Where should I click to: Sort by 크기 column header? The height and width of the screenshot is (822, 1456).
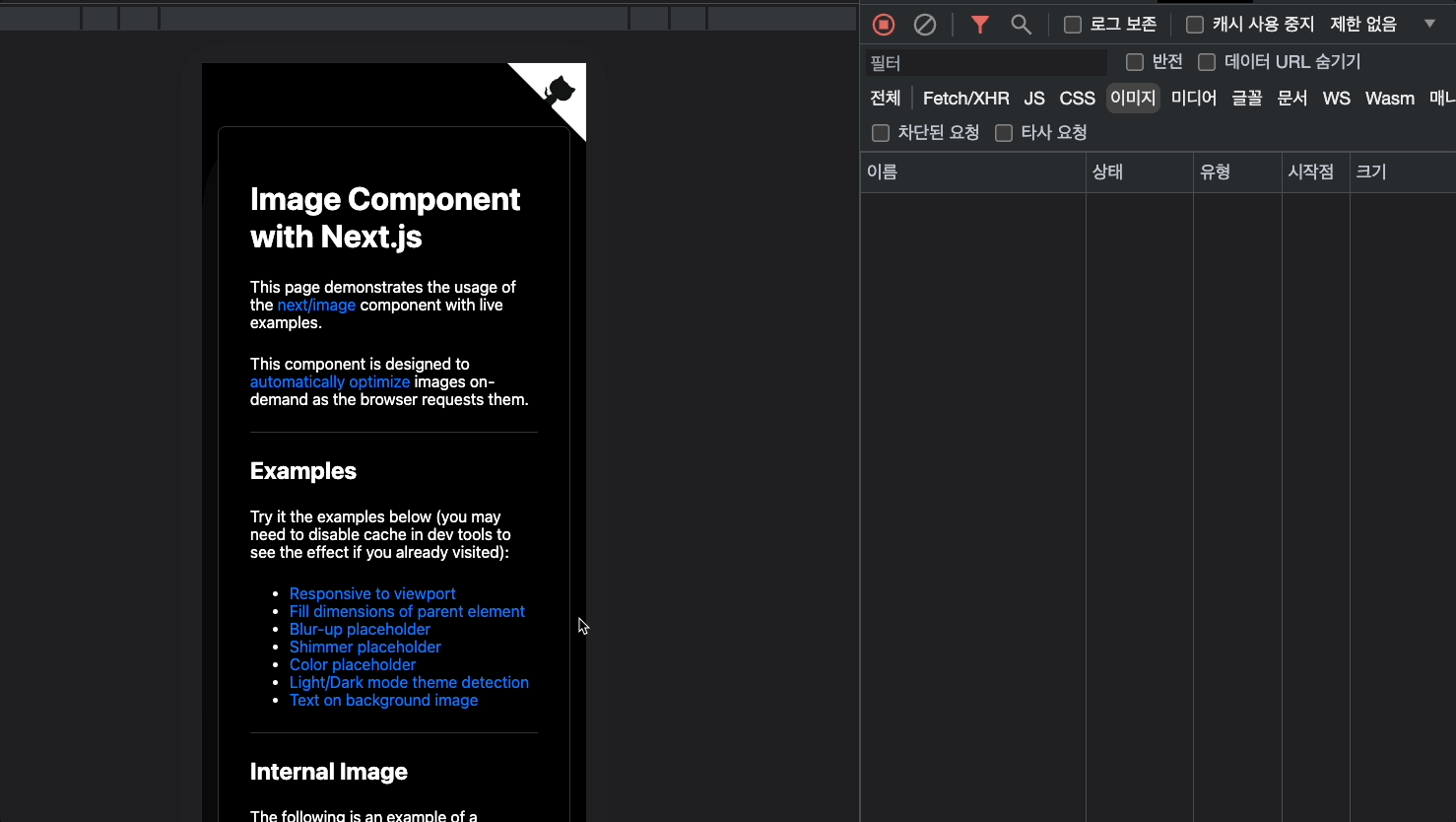coord(1403,172)
